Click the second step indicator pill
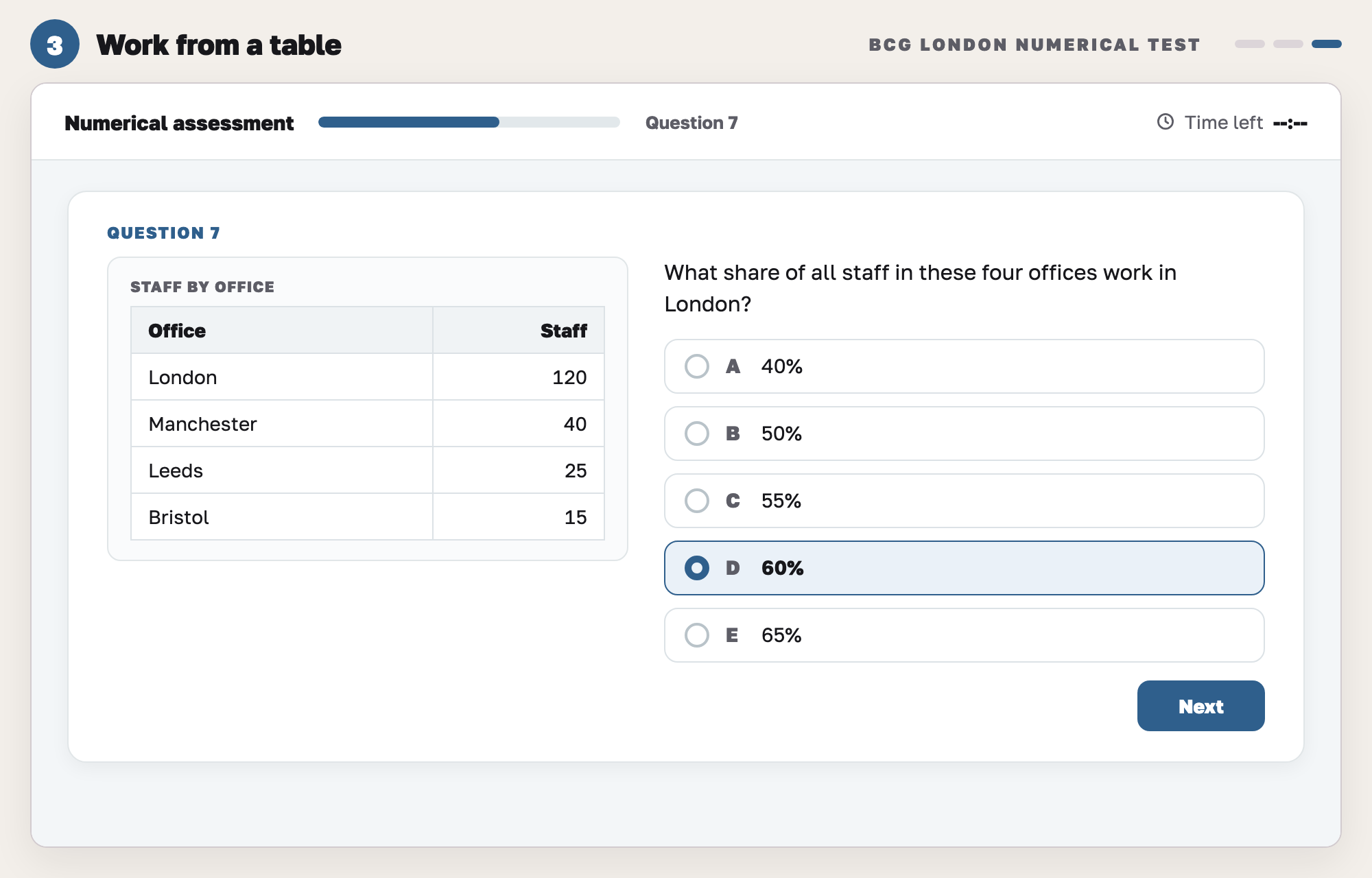The width and height of the screenshot is (1372, 878). (x=1288, y=44)
